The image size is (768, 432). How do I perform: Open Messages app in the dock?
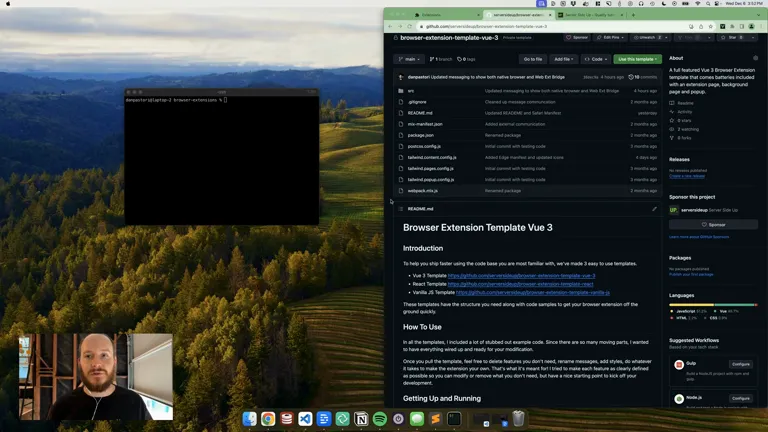coord(417,419)
